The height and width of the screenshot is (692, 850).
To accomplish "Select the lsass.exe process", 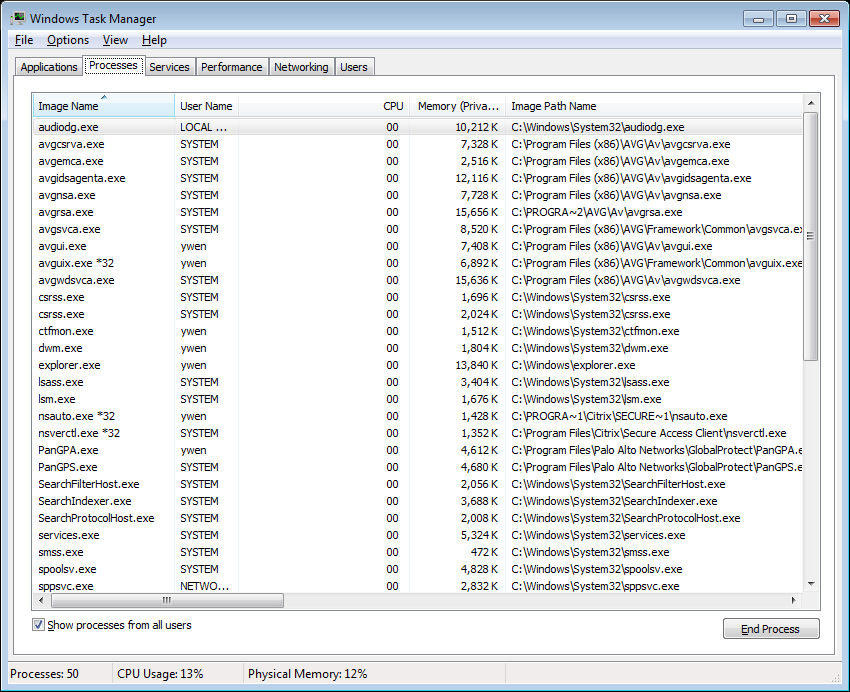I will [x=417, y=382].
